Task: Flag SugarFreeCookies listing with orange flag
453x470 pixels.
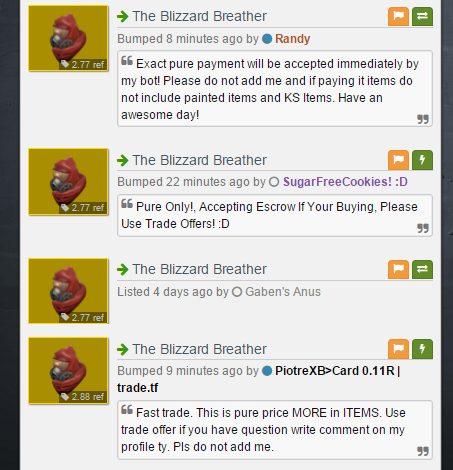Action: 398,160
